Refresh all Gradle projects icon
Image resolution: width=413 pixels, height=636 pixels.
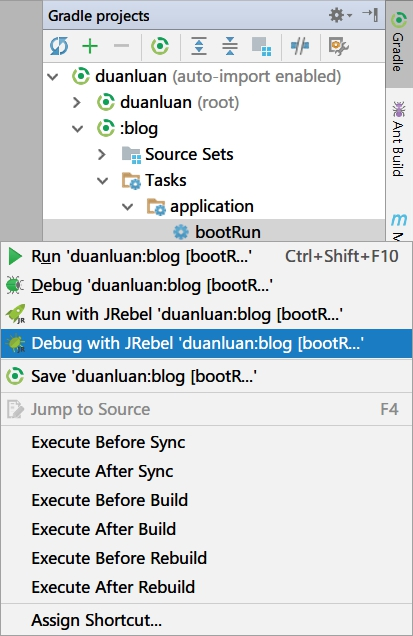[59, 46]
